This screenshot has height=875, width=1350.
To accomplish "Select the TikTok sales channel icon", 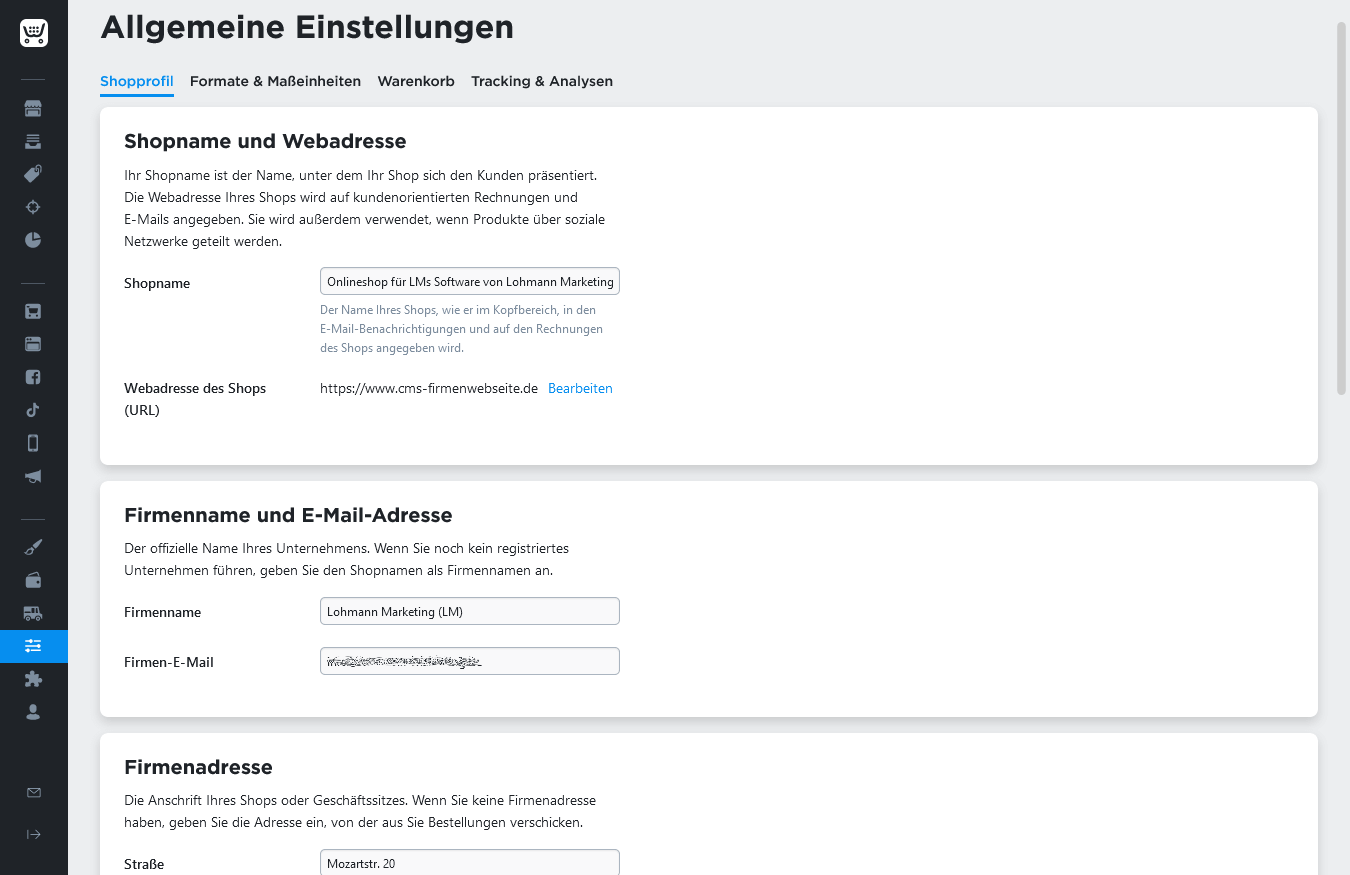I will [x=33, y=410].
